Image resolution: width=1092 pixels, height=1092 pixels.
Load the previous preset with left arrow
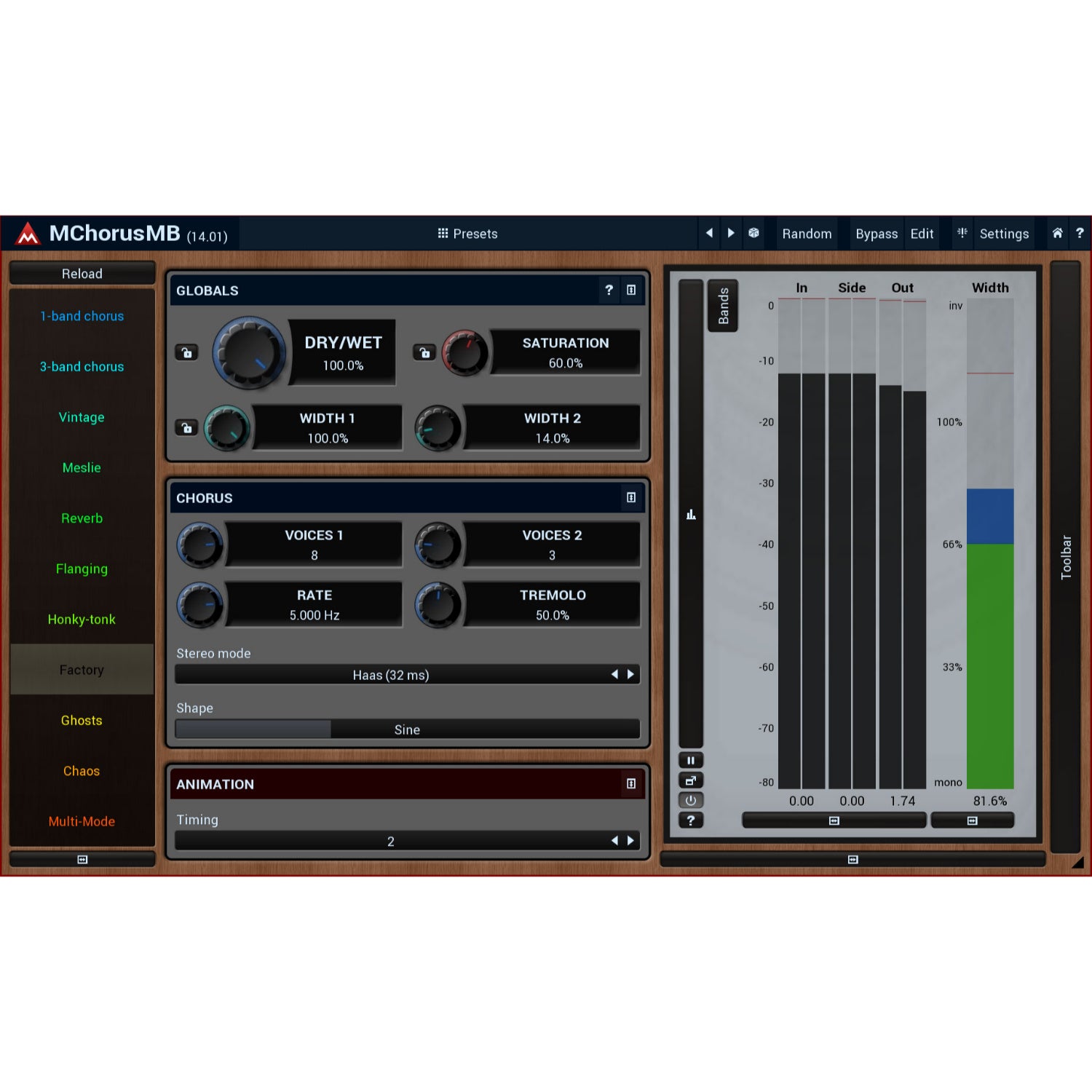coord(709,233)
